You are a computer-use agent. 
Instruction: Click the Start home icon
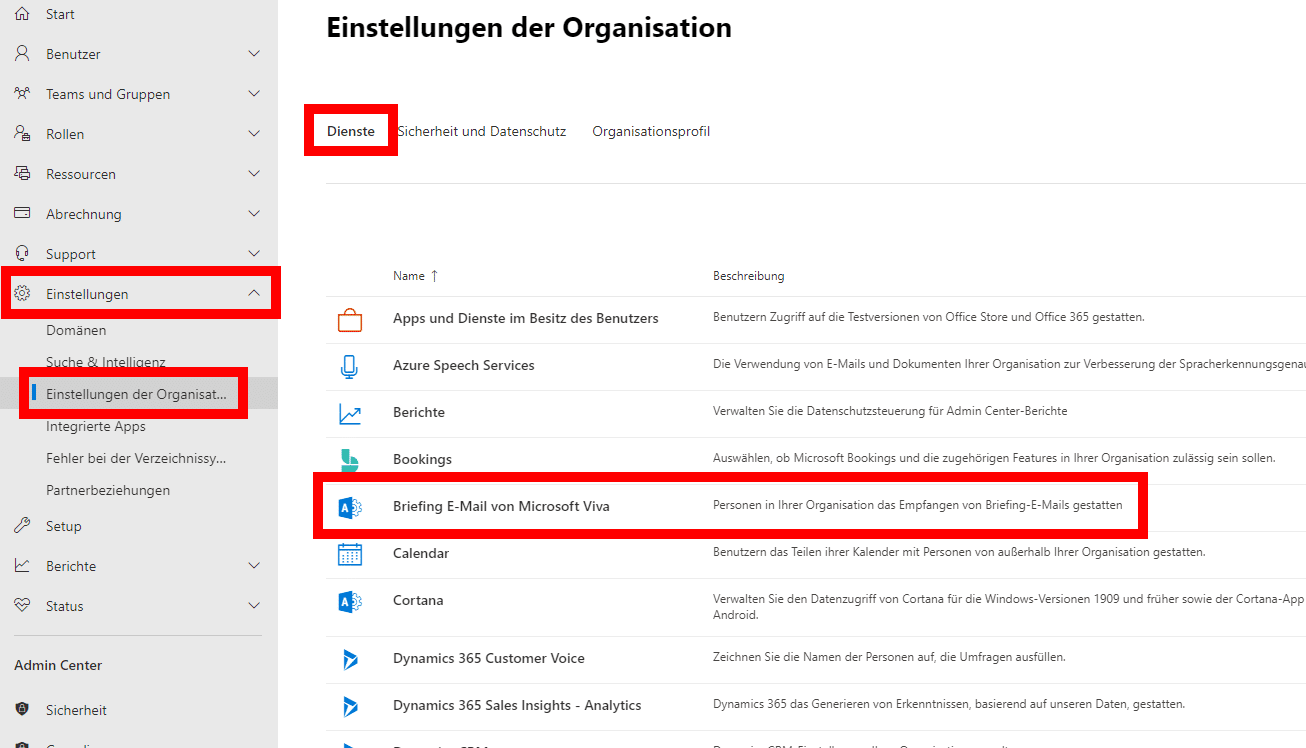tap(22, 14)
